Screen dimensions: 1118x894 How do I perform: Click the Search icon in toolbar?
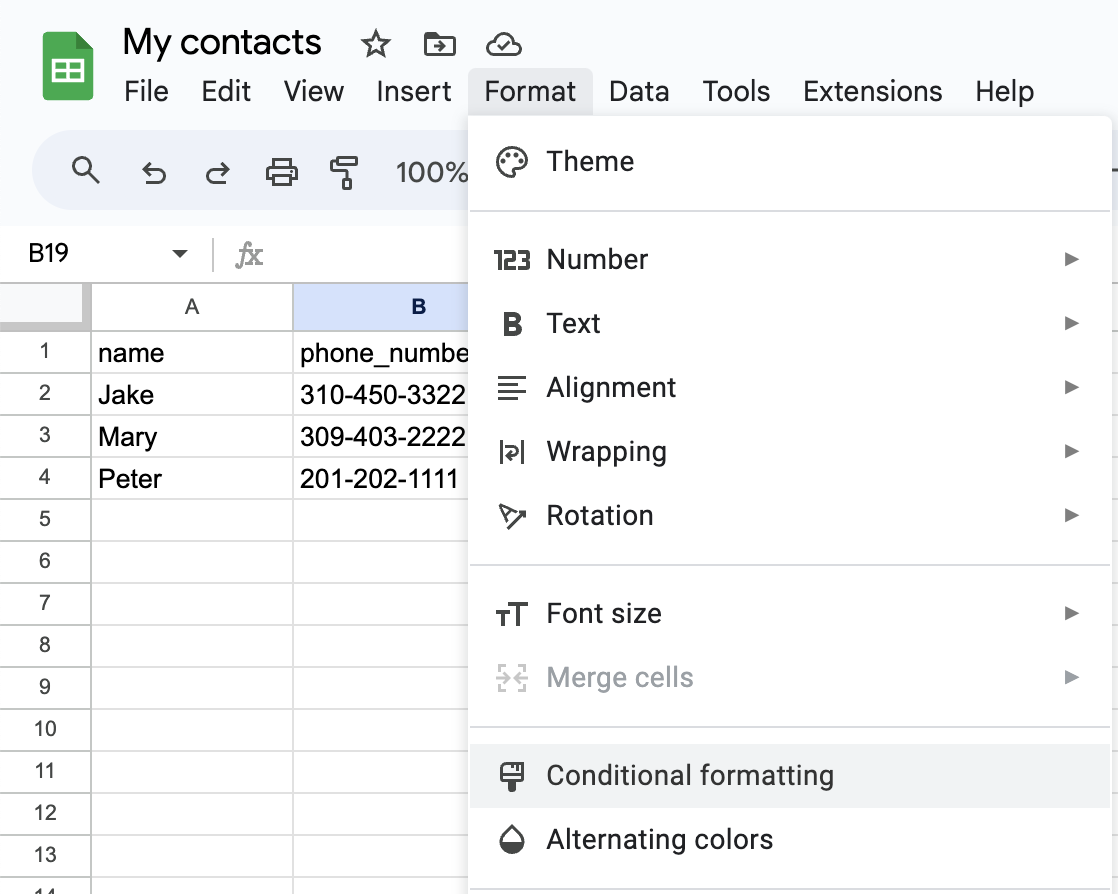86,172
